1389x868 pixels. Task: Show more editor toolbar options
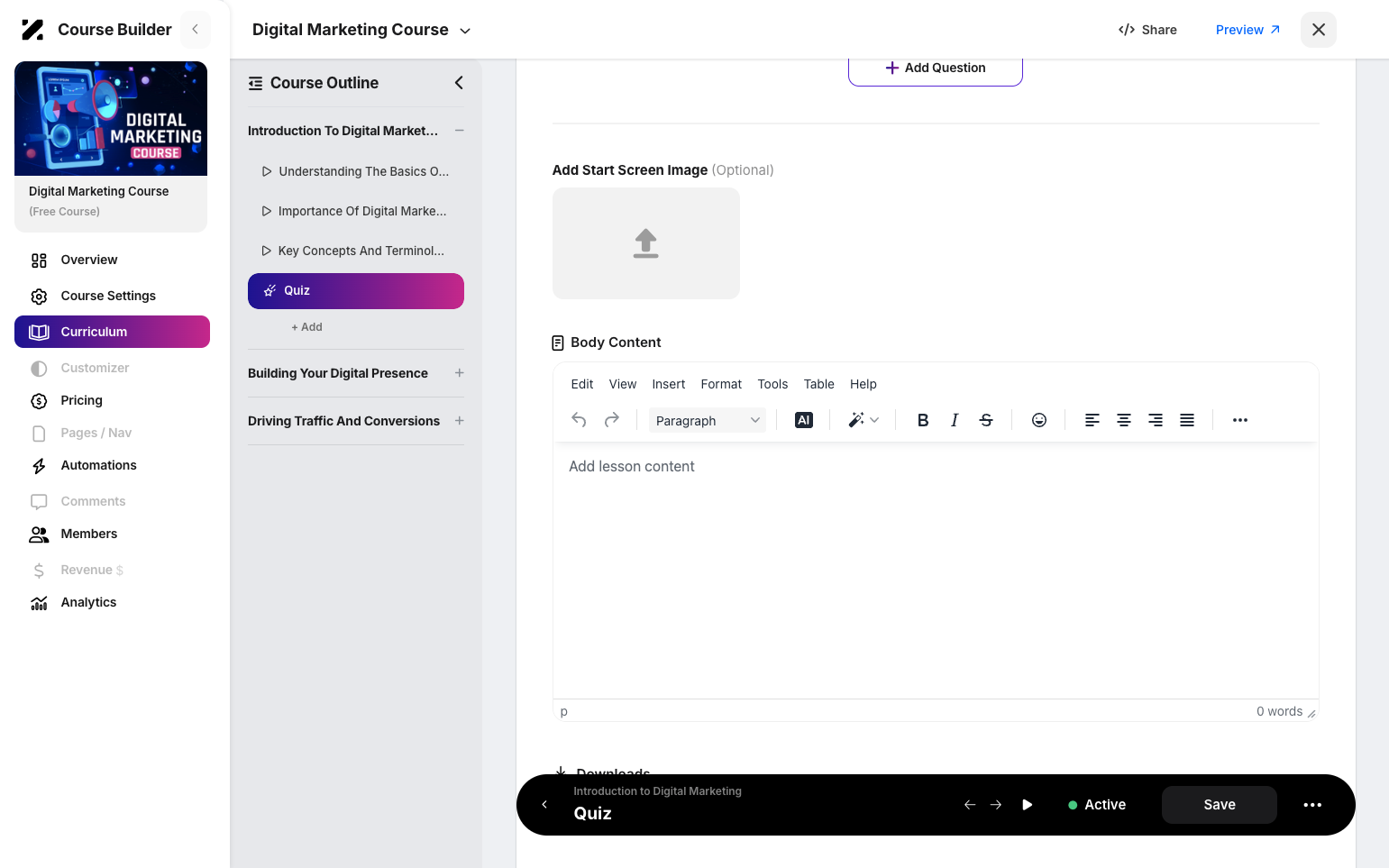point(1240,420)
